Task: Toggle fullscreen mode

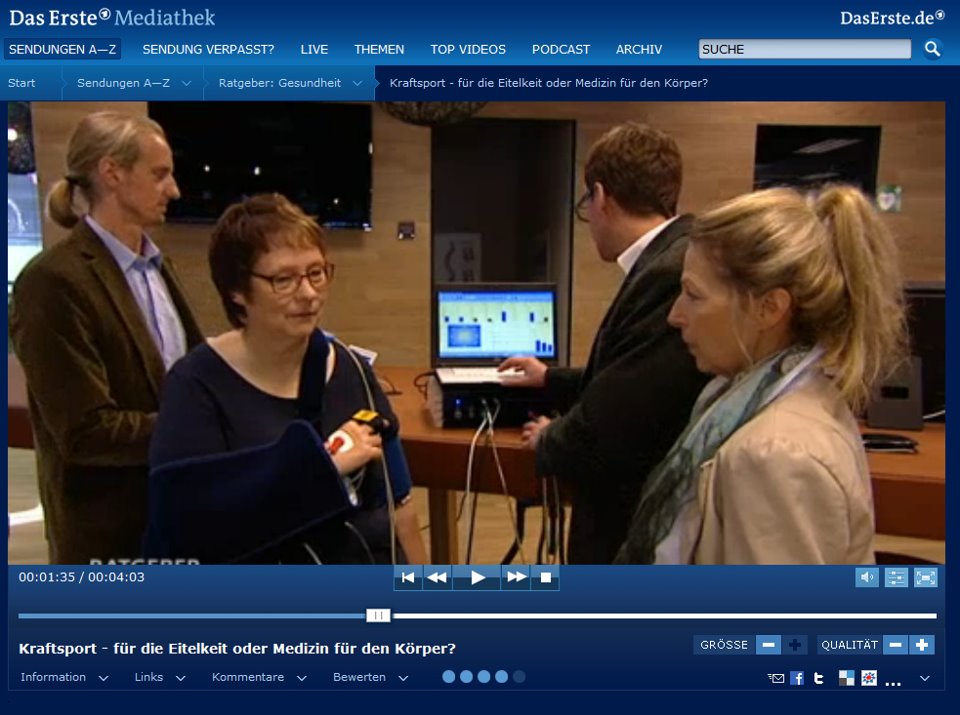Action: (x=926, y=577)
